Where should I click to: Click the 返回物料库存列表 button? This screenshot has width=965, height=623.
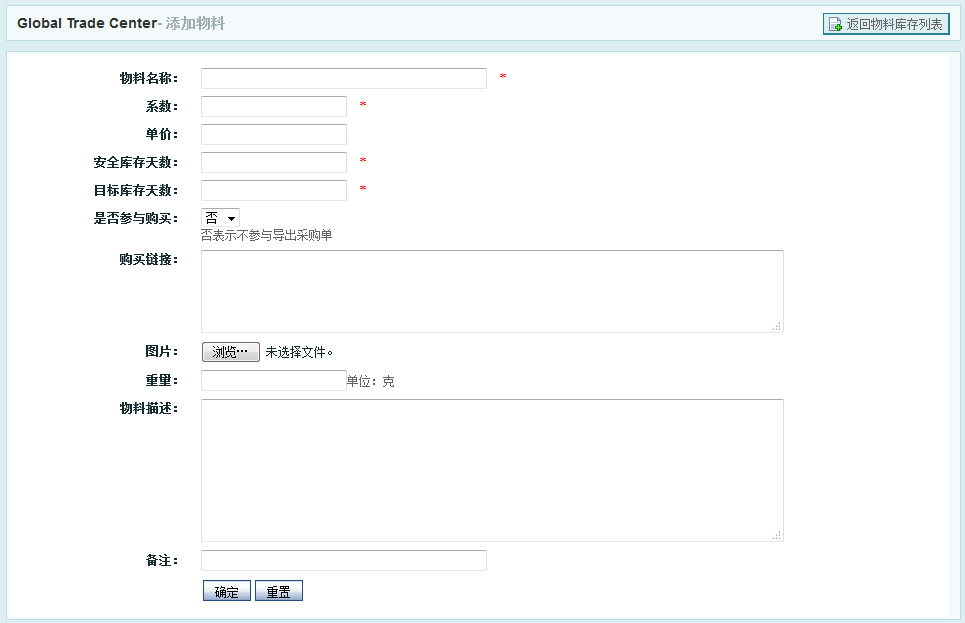886,24
